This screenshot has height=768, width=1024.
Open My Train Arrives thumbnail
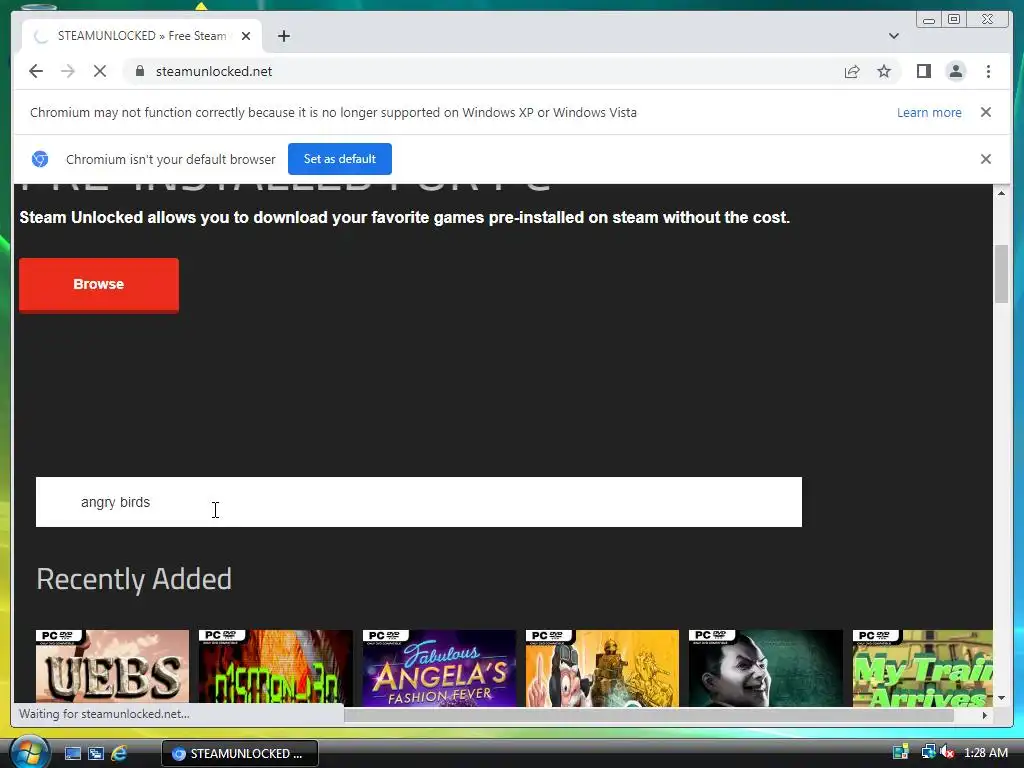[x=922, y=668]
